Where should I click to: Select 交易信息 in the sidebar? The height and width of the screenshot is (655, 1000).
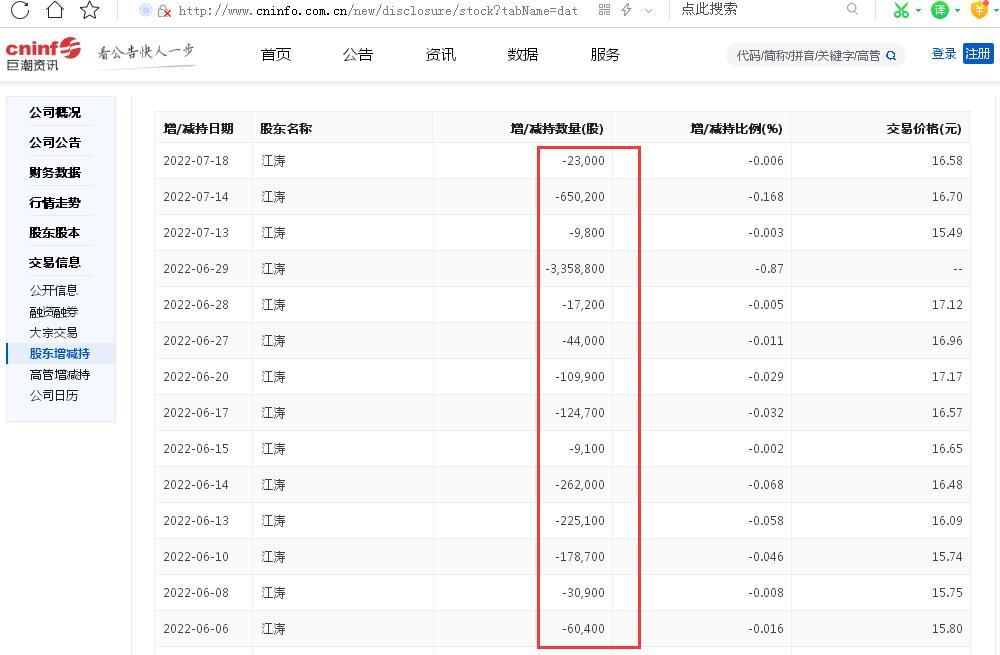pyautogui.click(x=55, y=263)
